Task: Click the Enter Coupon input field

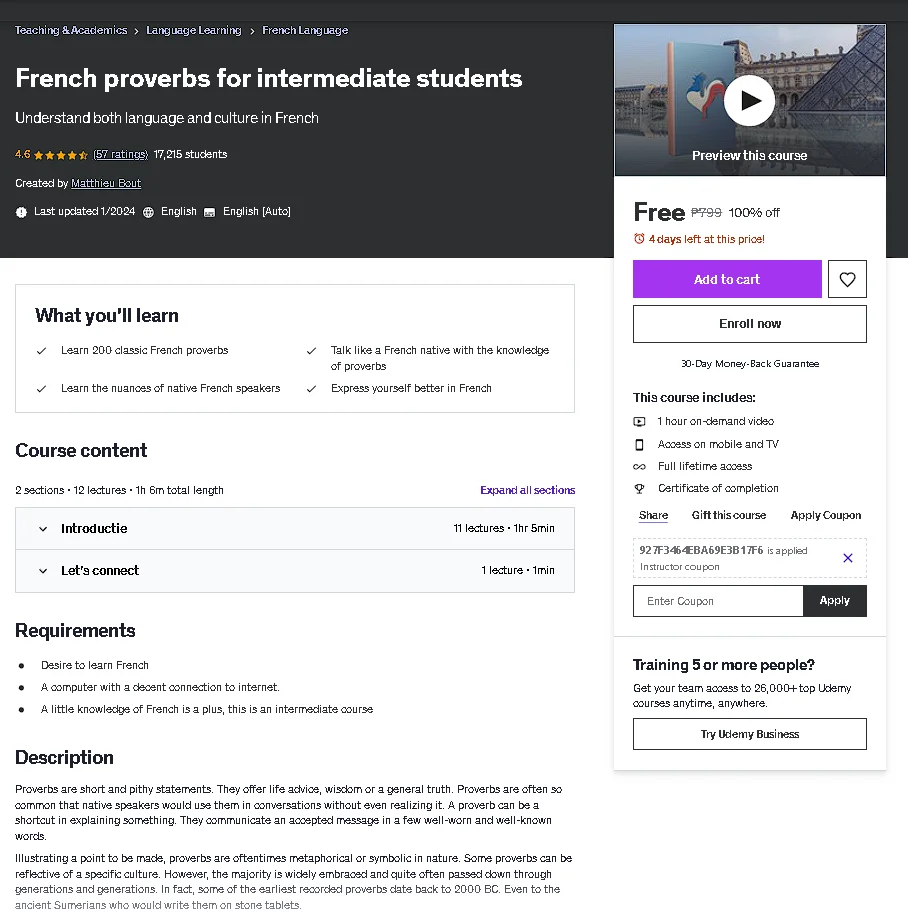Action: [718, 601]
